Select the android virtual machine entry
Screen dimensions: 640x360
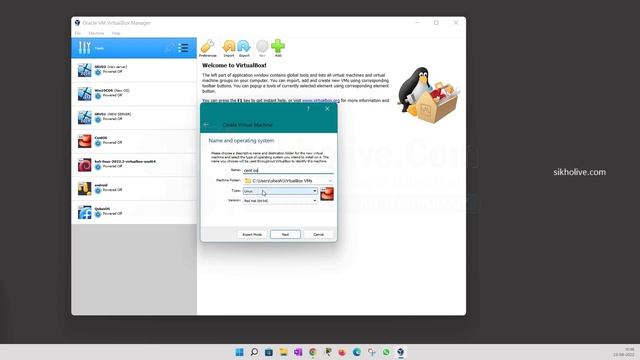click(x=134, y=189)
